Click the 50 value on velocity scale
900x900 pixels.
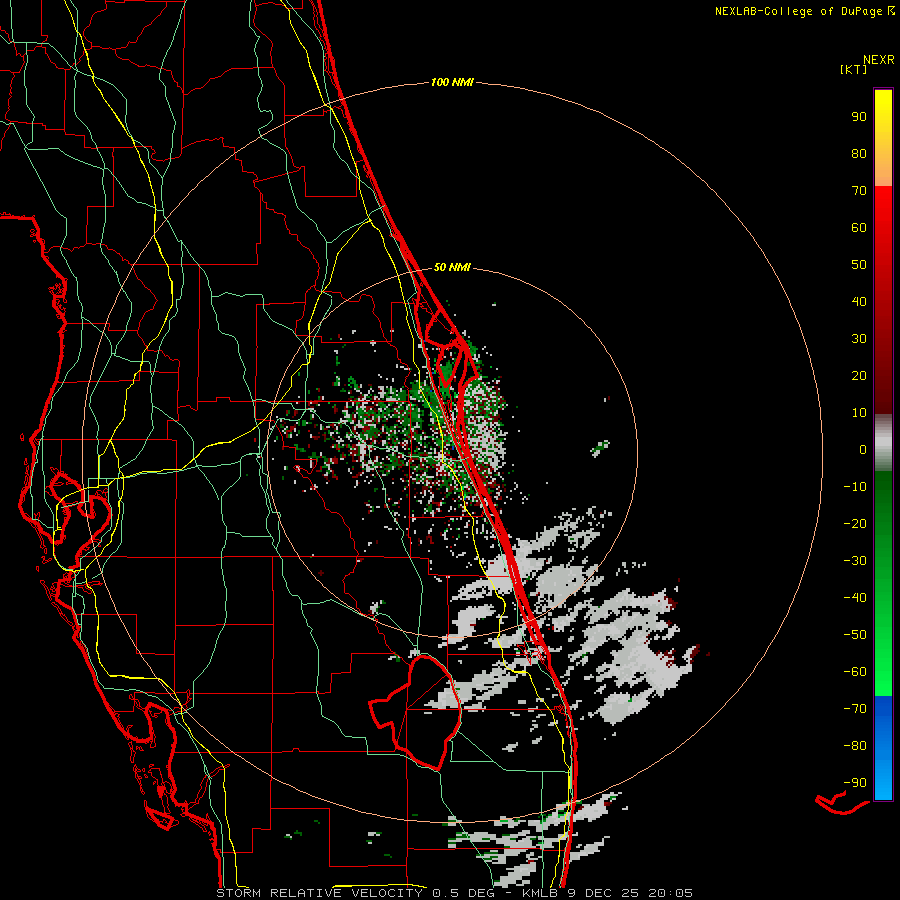[859, 265]
